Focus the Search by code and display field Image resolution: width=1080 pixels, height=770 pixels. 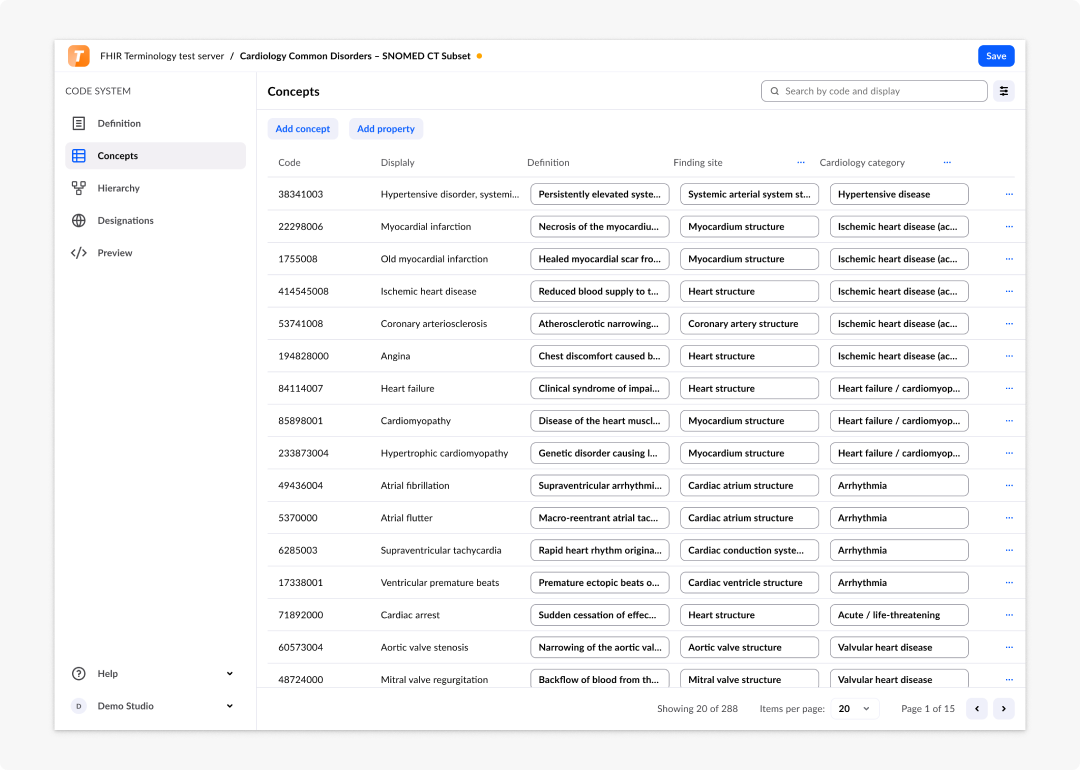click(874, 91)
